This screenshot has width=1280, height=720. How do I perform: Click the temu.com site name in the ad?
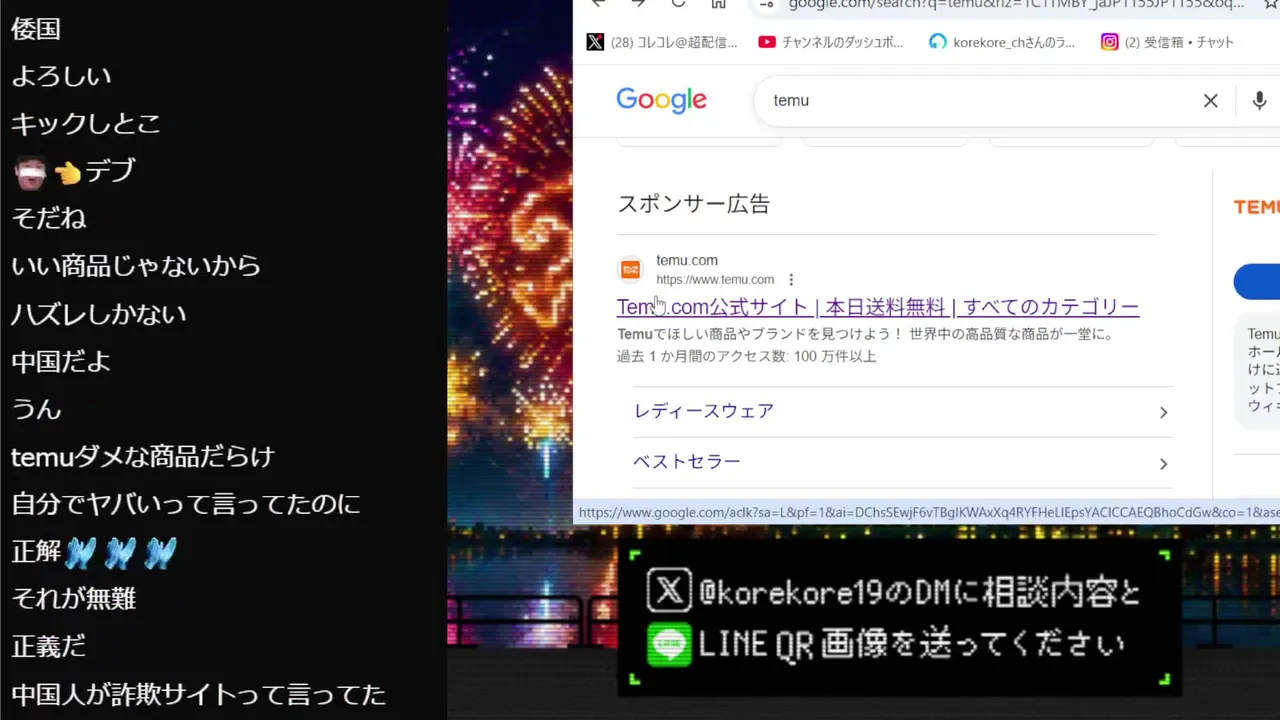(x=687, y=260)
